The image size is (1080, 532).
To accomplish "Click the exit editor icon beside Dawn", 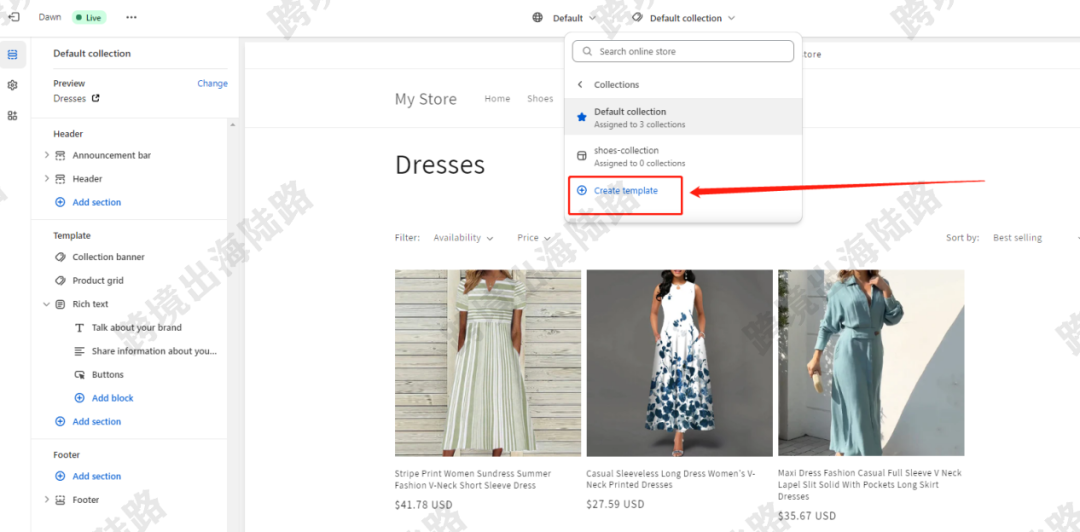I will pos(14,17).
